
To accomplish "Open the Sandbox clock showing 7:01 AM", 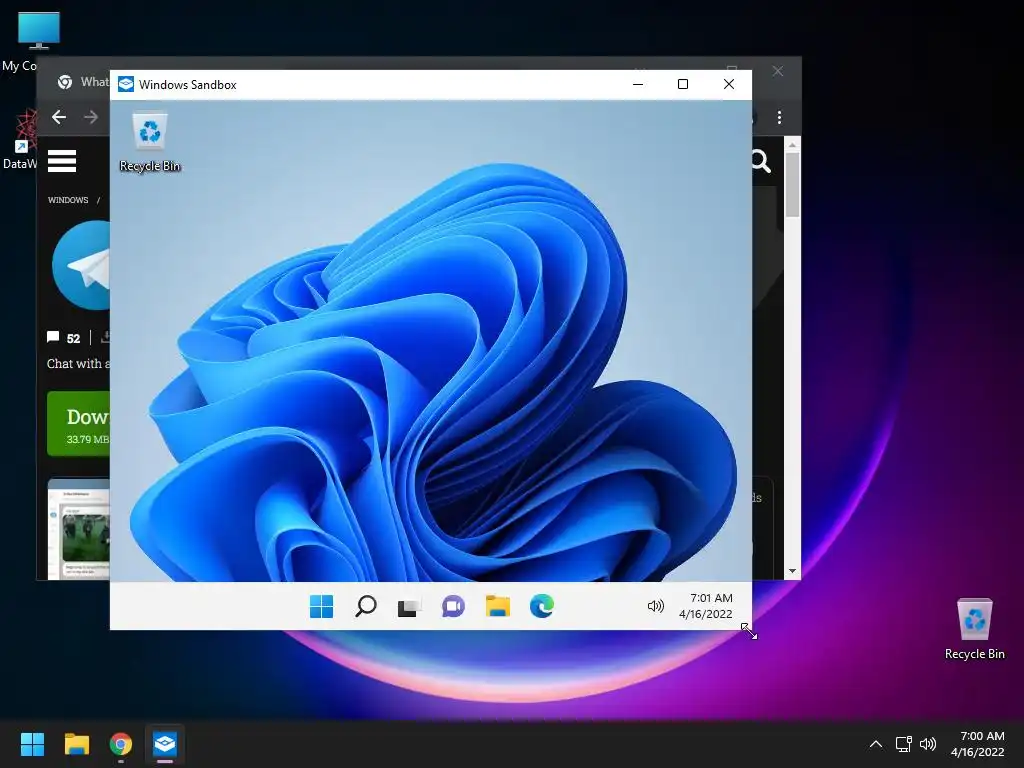I will [706, 606].
